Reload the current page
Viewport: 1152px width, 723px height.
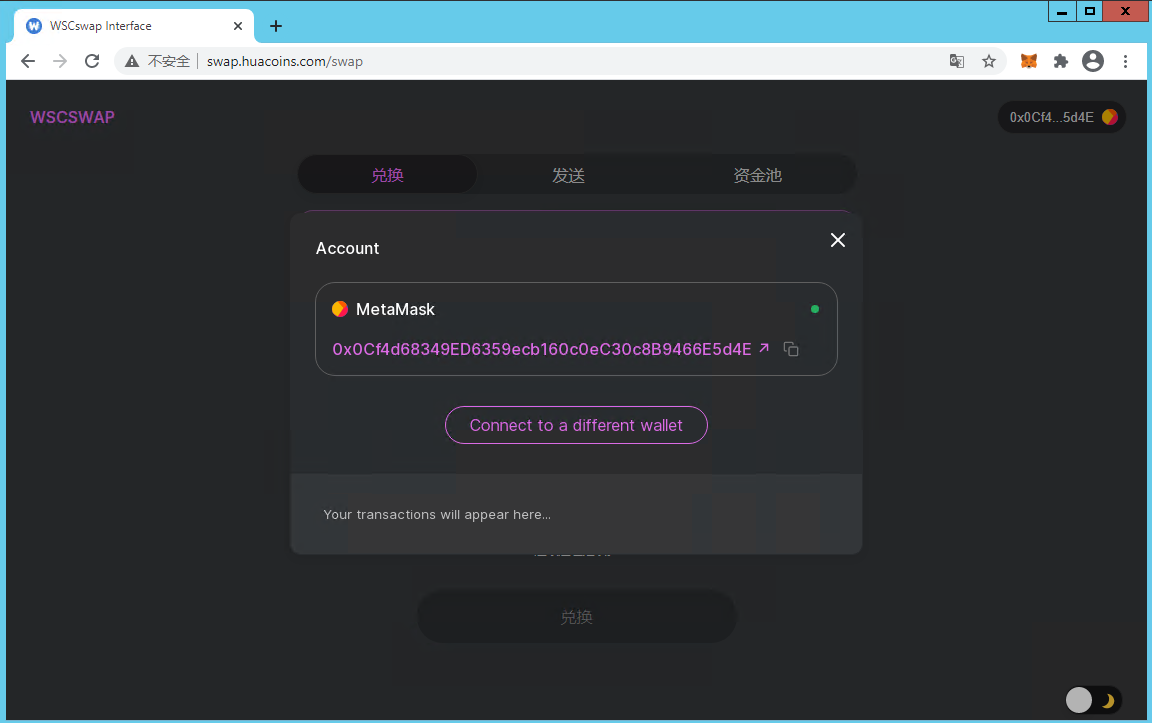[x=92, y=61]
